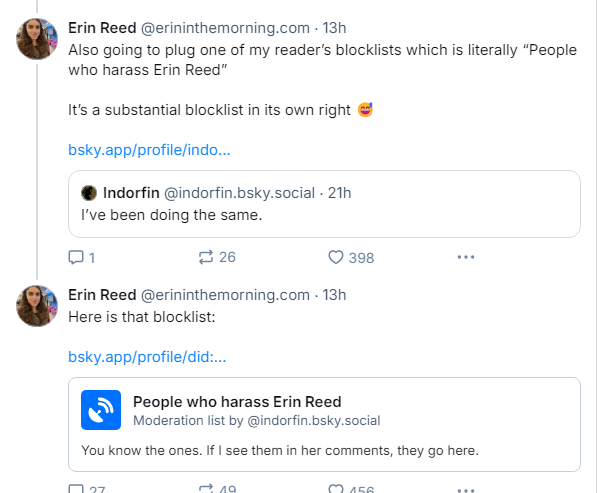Image resolution: width=614 pixels, height=493 pixels.
Task: Click the @indorfin.bsky.social handle in the quoted post
Action: pos(239,192)
